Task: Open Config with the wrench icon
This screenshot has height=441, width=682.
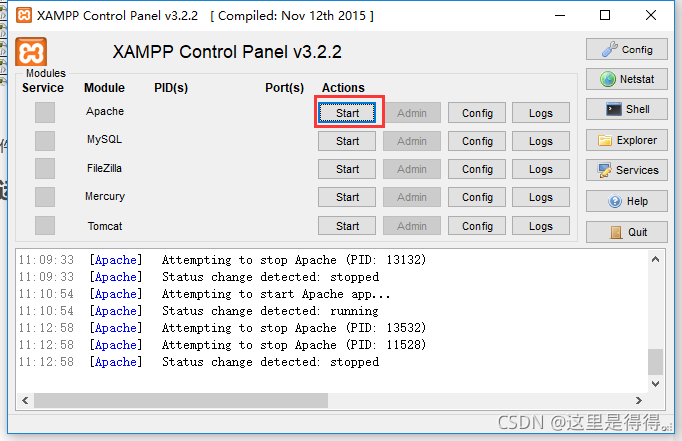Action: [626, 49]
